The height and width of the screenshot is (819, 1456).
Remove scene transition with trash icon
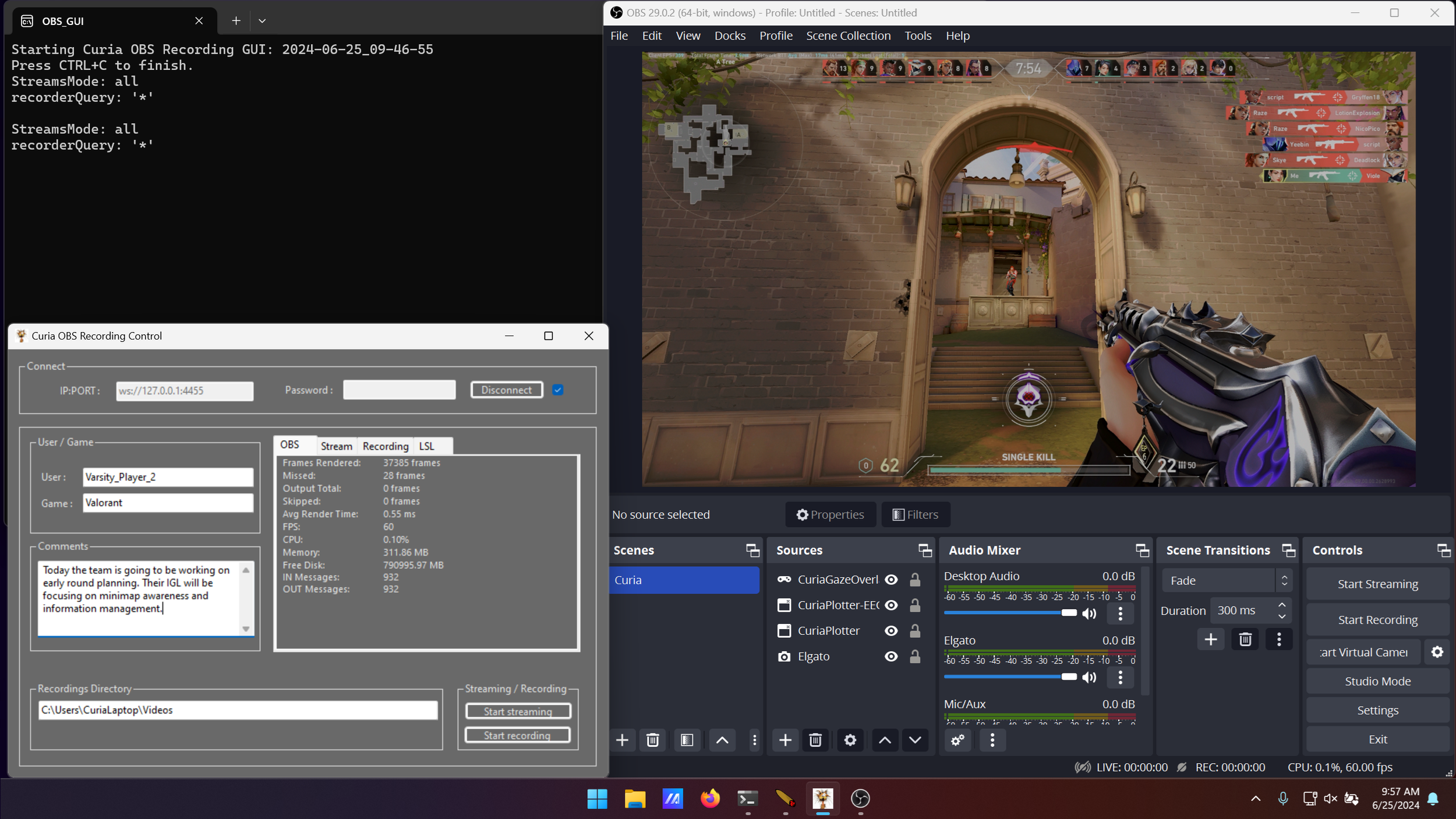[1245, 639]
